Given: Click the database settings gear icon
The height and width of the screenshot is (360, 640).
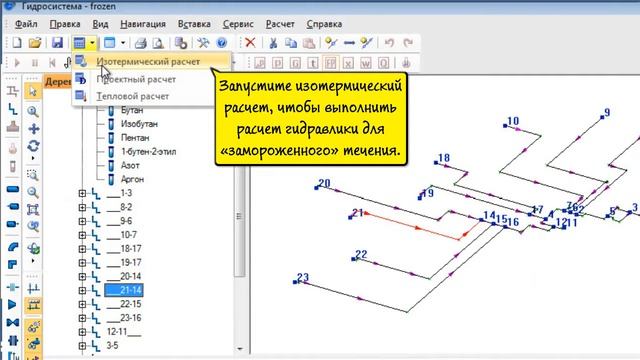Looking at the screenshot, I should (x=180, y=42).
